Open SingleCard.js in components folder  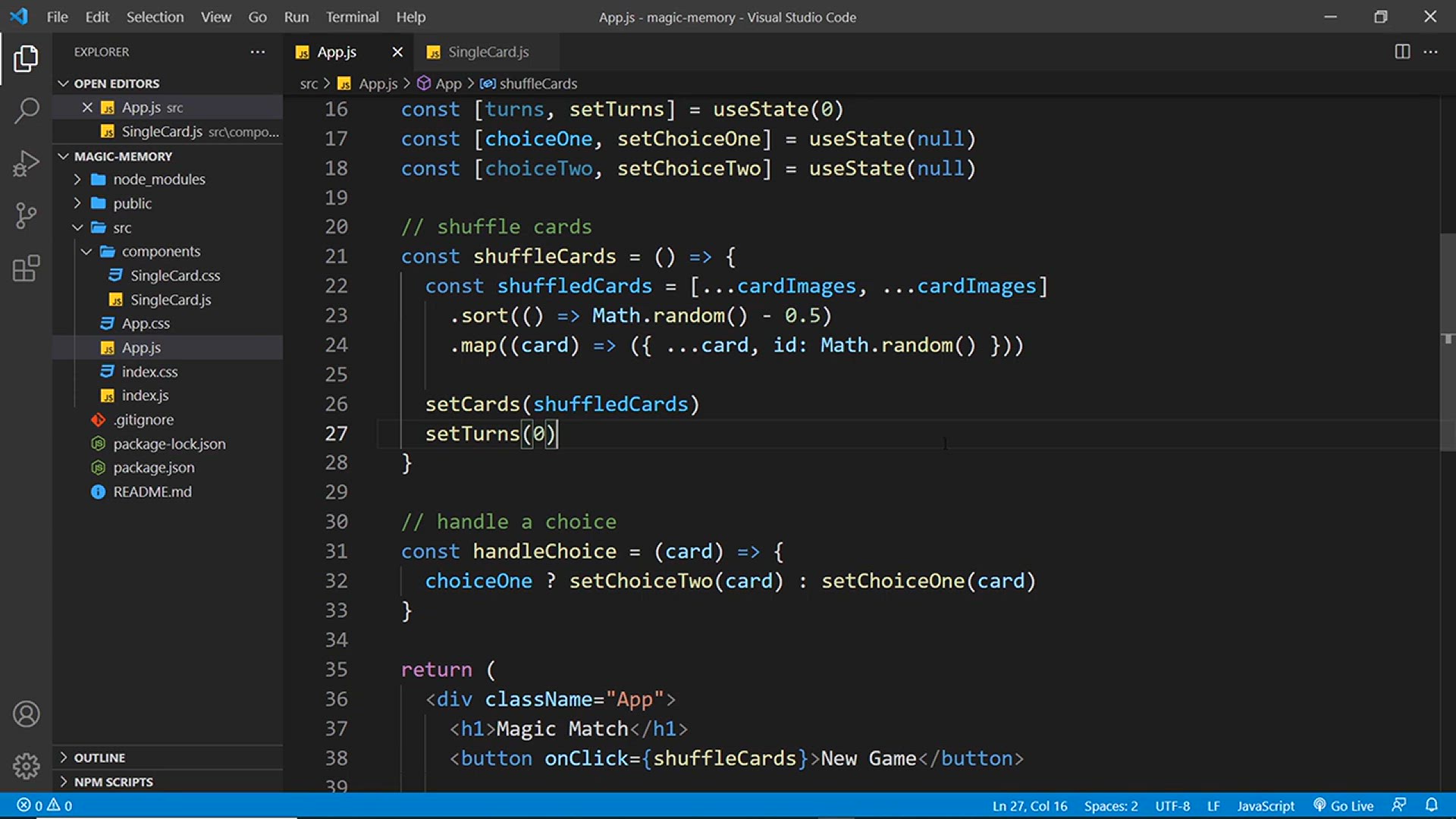tap(168, 300)
